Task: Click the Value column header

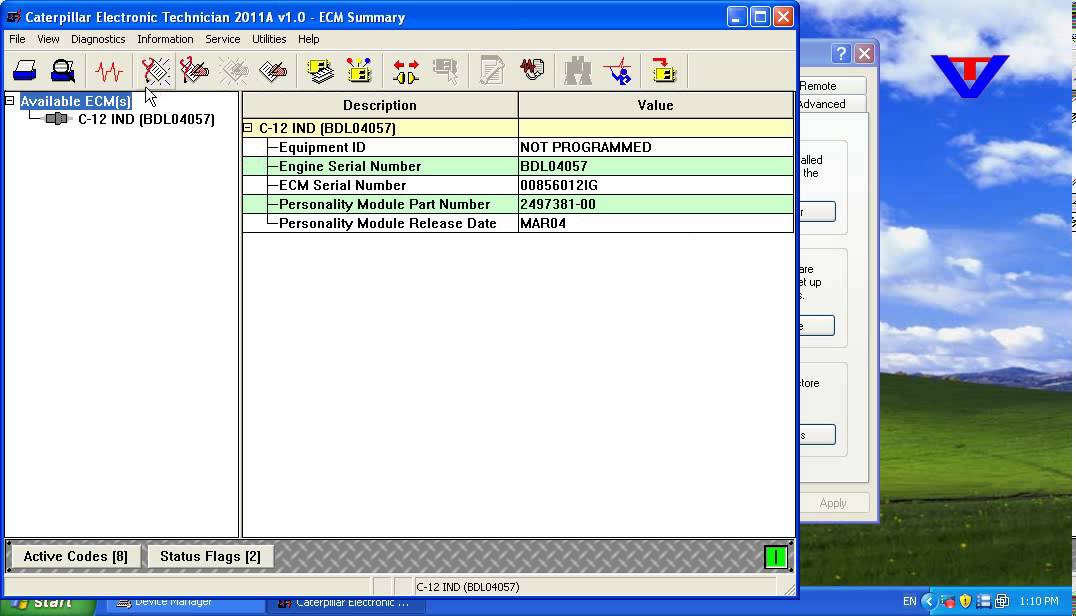Action: (x=655, y=105)
